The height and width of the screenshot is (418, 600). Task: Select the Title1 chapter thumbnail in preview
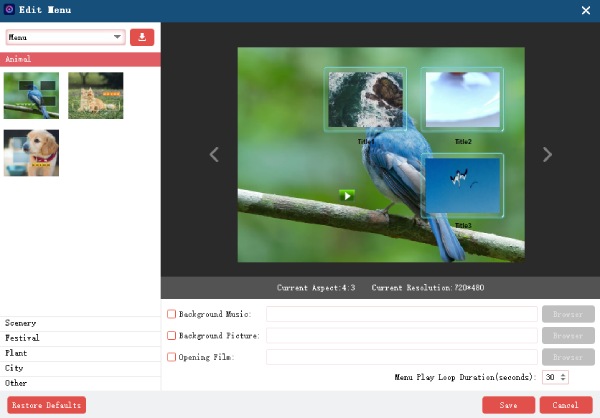365,100
